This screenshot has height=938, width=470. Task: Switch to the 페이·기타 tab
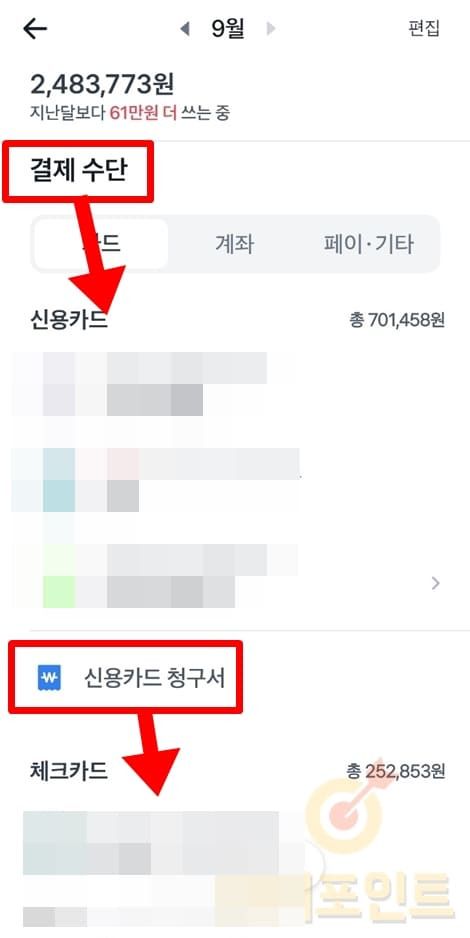(x=368, y=244)
